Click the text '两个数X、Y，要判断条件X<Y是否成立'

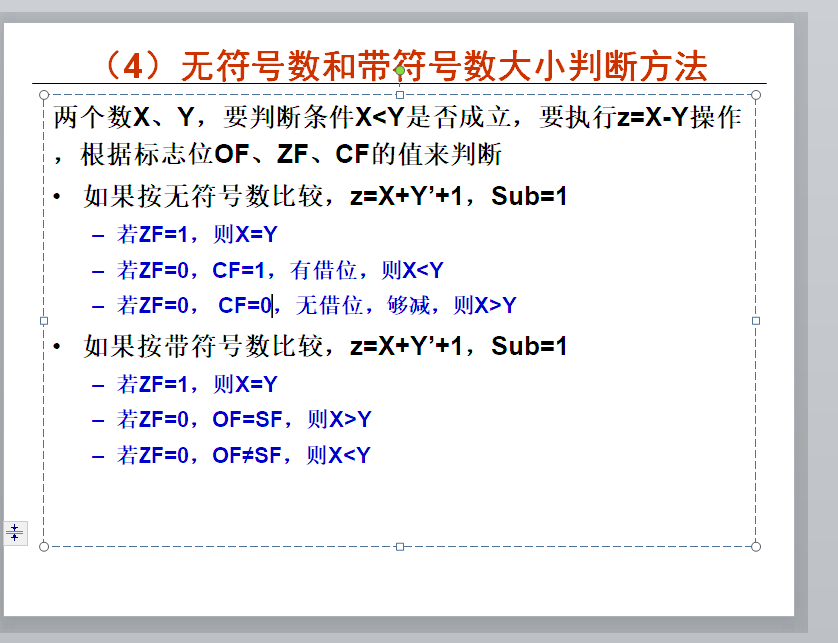tap(282, 117)
